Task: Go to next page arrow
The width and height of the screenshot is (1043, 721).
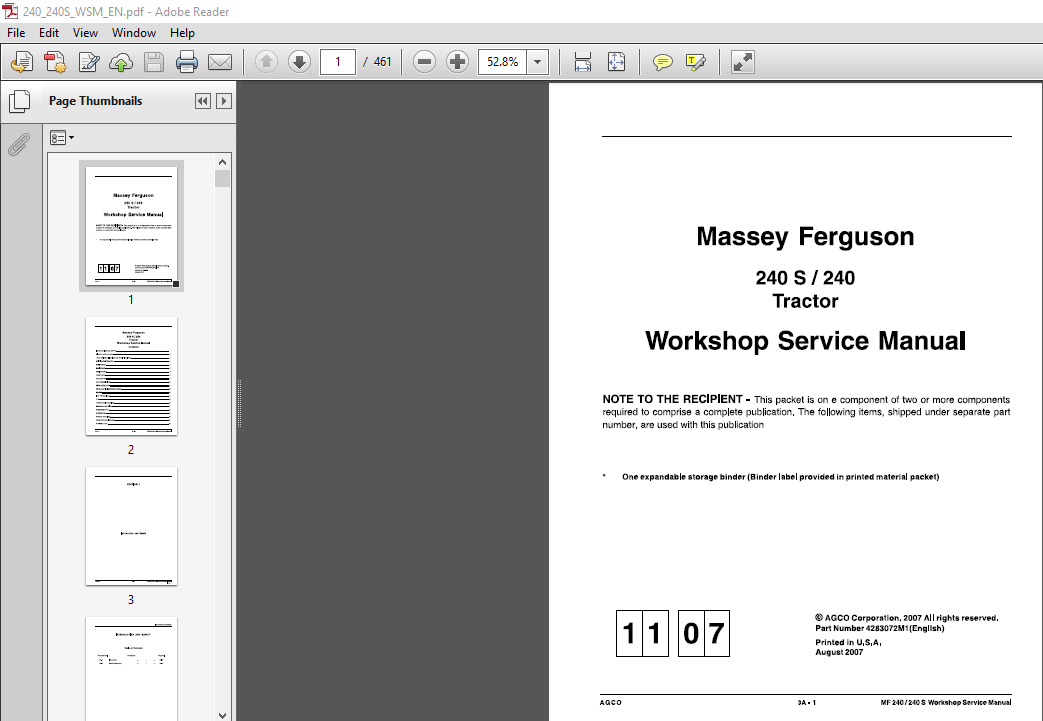Action: tap(299, 62)
